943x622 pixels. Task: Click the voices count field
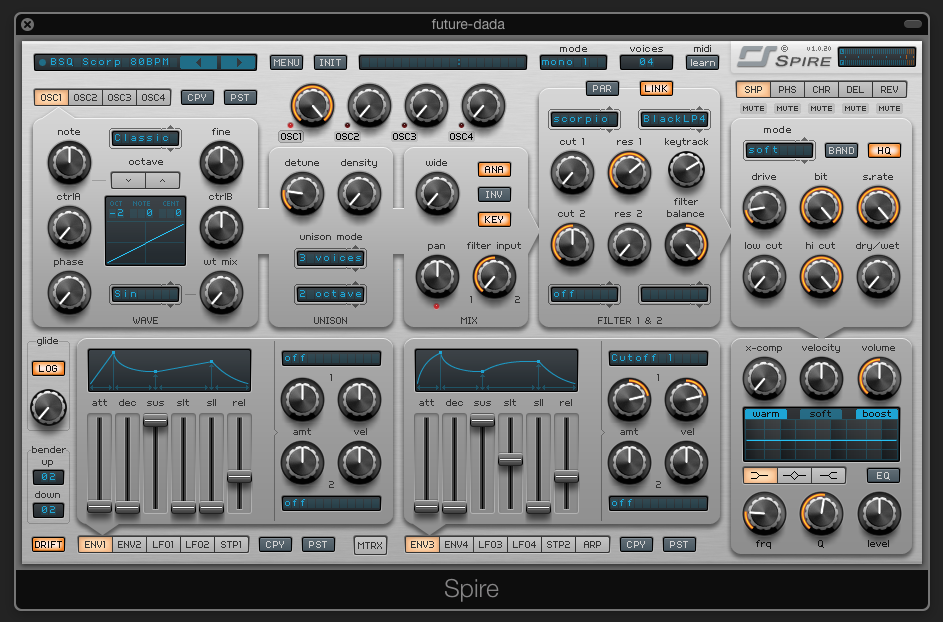click(647, 62)
